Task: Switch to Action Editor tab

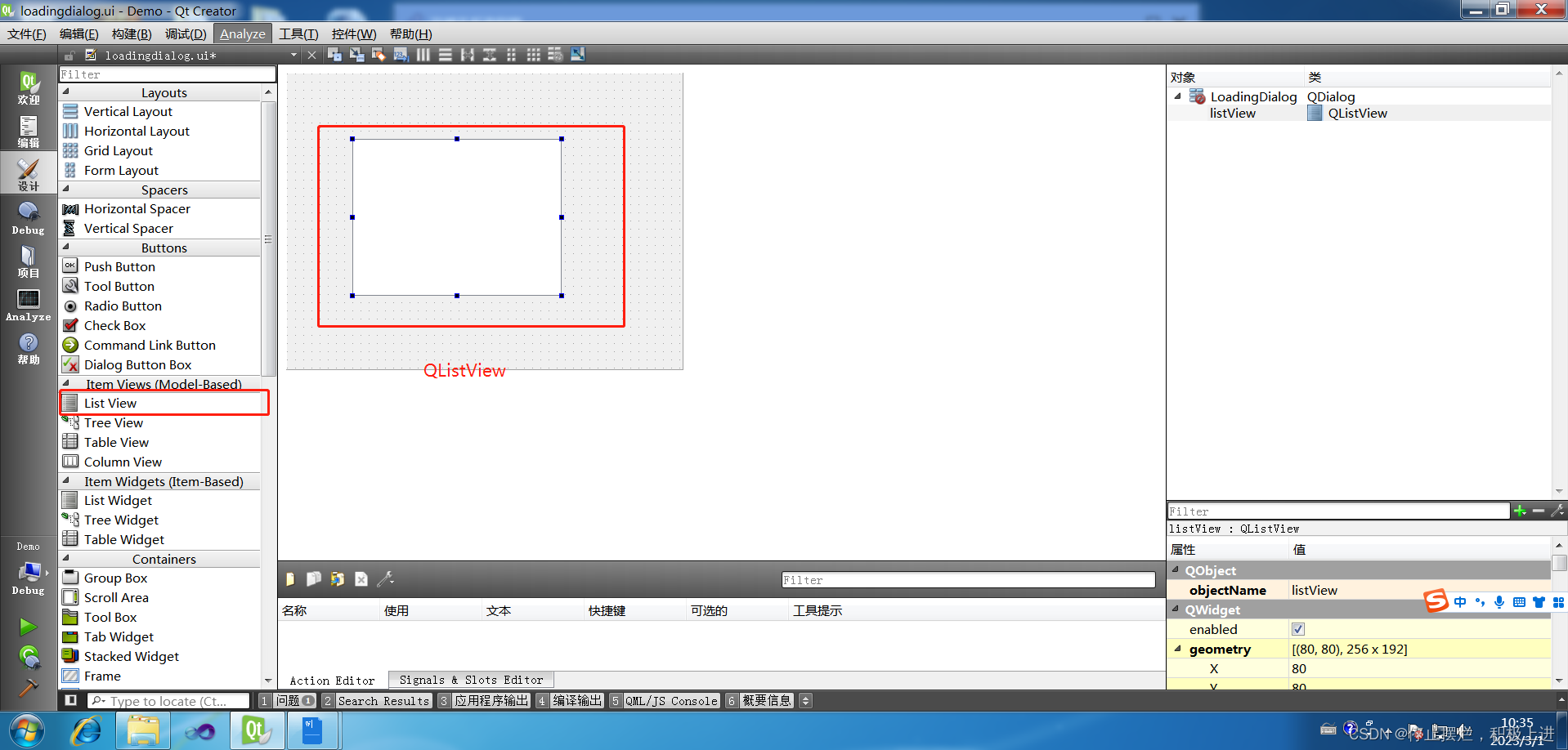Action: click(x=332, y=680)
